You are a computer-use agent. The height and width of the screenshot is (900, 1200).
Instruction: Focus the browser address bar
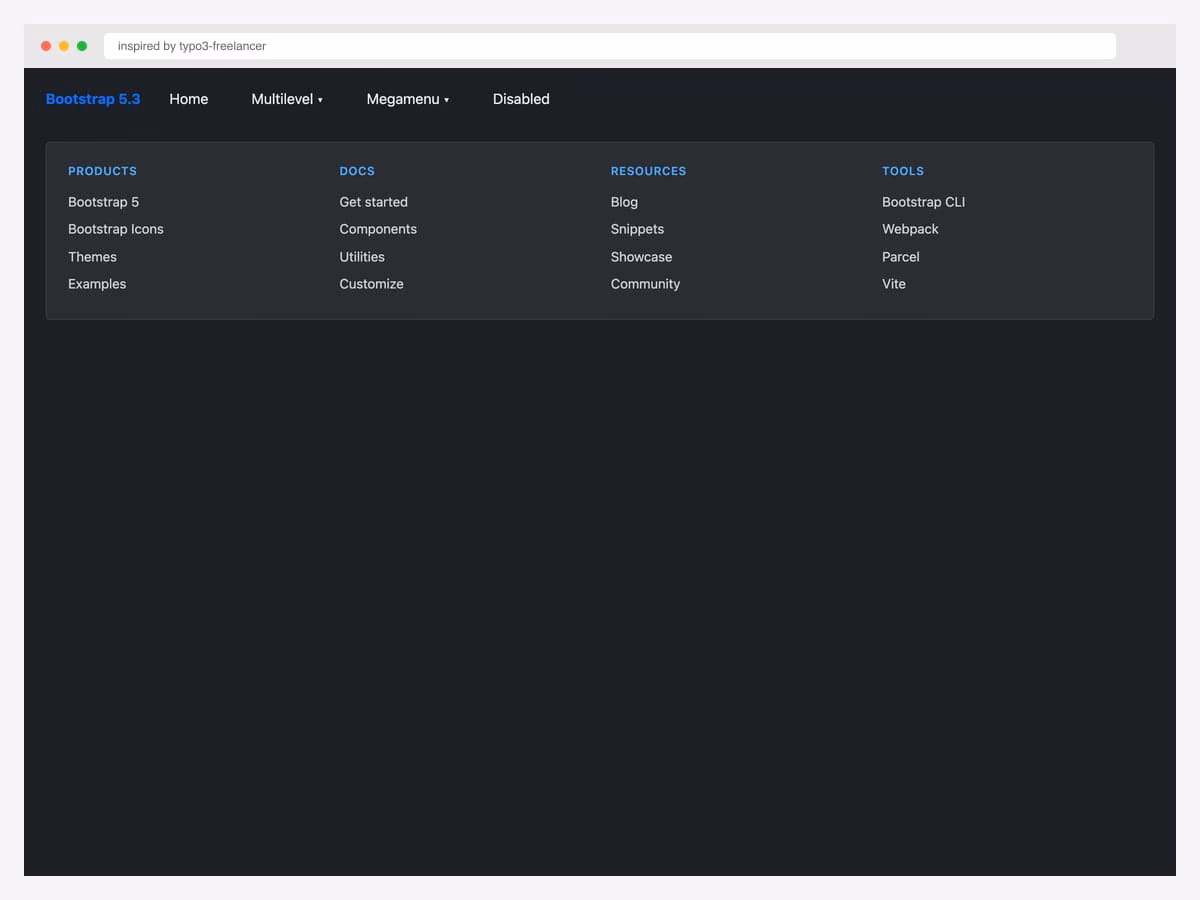pyautogui.click(x=610, y=46)
